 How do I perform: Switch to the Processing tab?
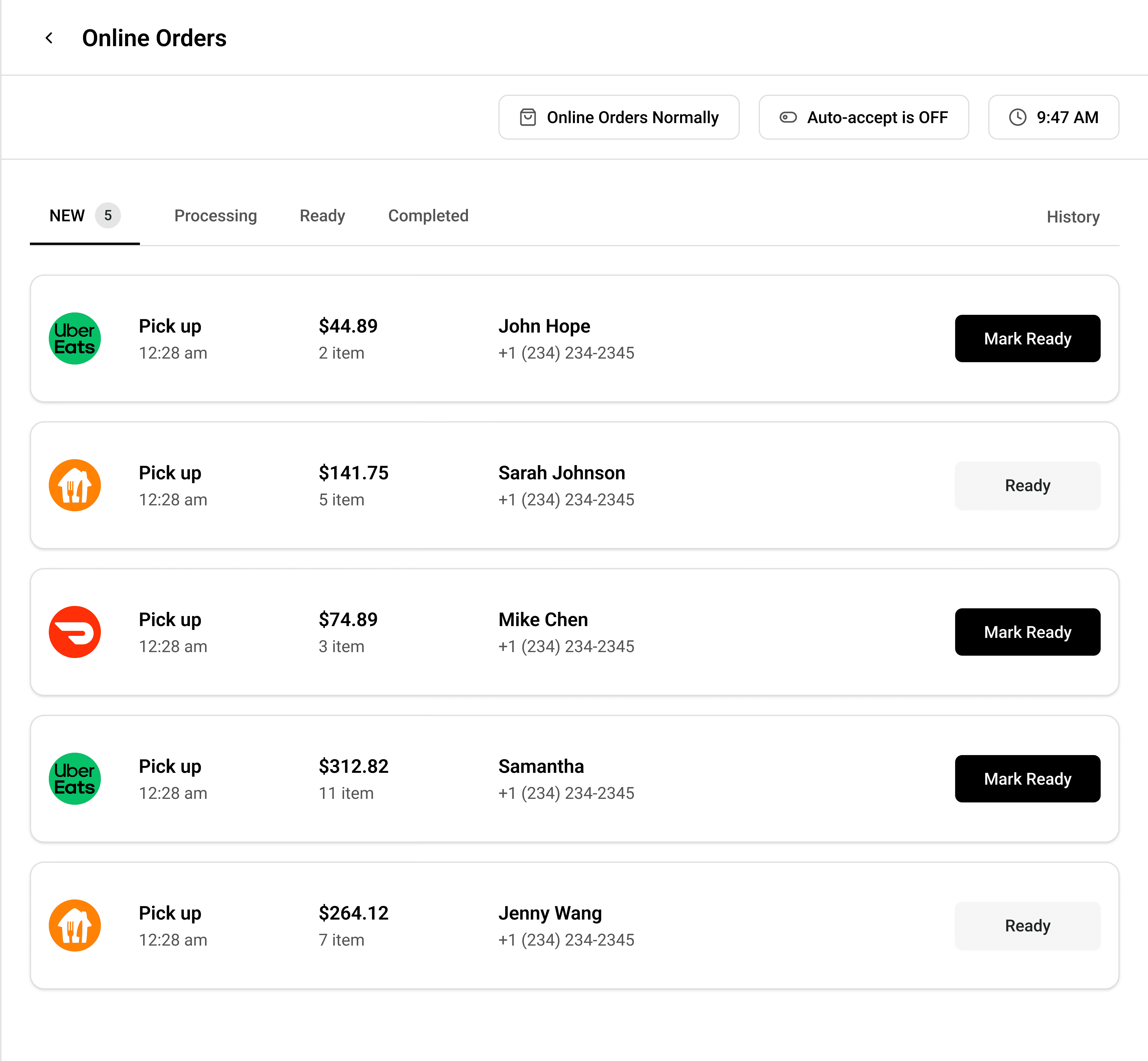215,216
